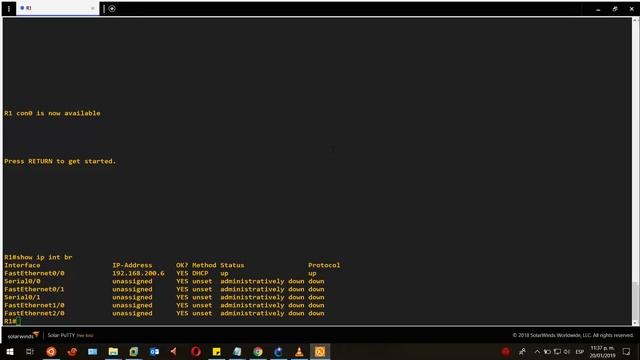Screen dimensions: 640x360
Task: Expand hidden system tray icons chevron
Action: coord(537,351)
